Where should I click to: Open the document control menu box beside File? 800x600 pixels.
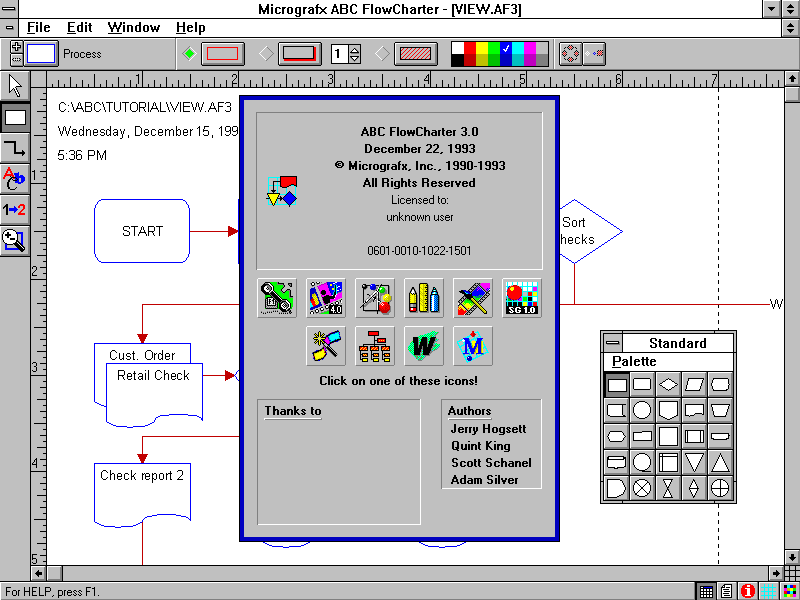[x=9, y=28]
